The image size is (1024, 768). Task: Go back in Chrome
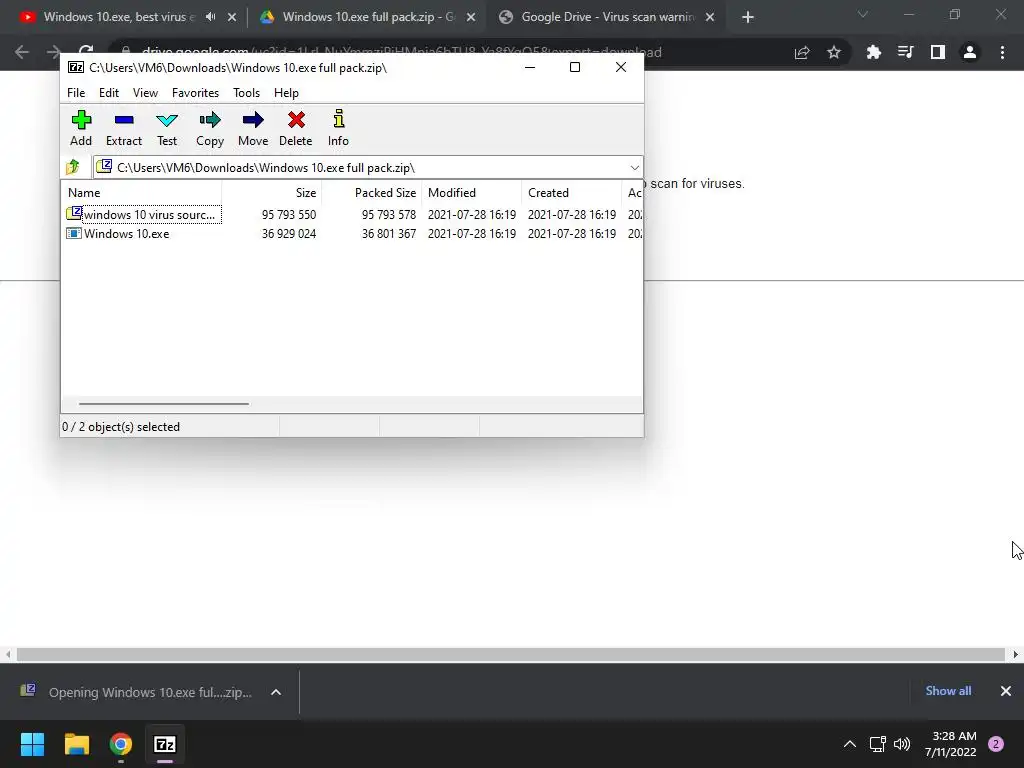point(22,52)
